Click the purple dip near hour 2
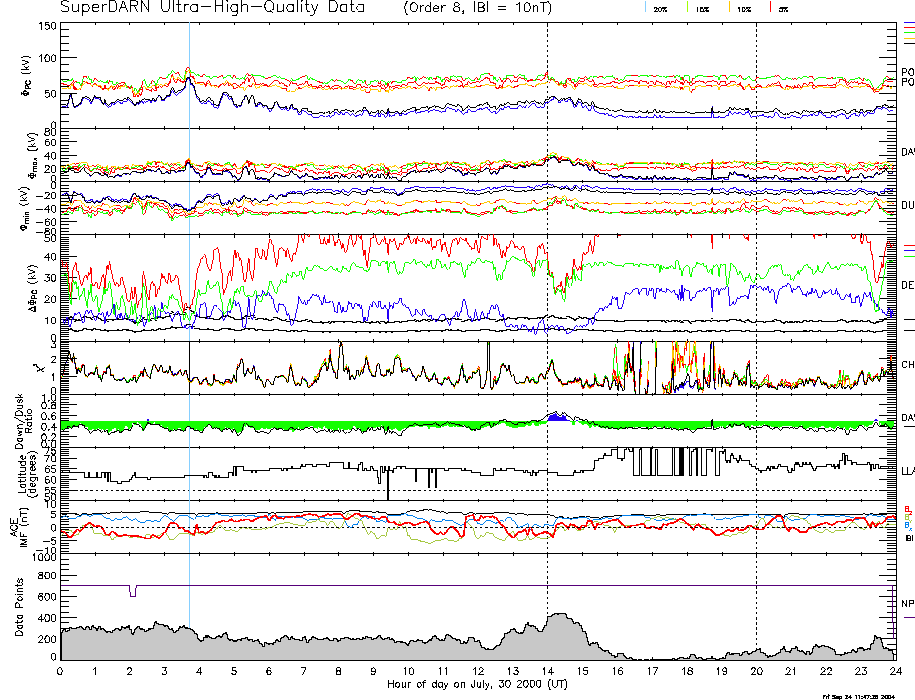This screenshot has height=700, width=915. (x=133, y=592)
